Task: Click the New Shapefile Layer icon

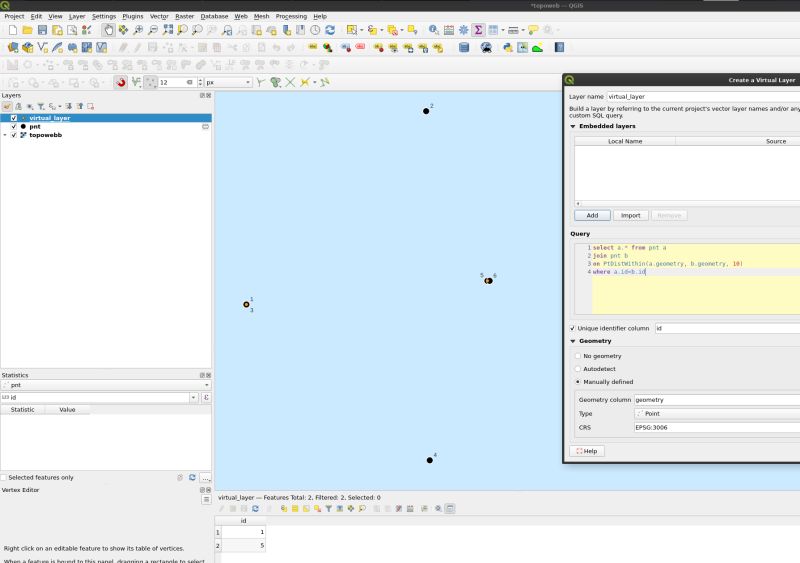Action: point(42,48)
